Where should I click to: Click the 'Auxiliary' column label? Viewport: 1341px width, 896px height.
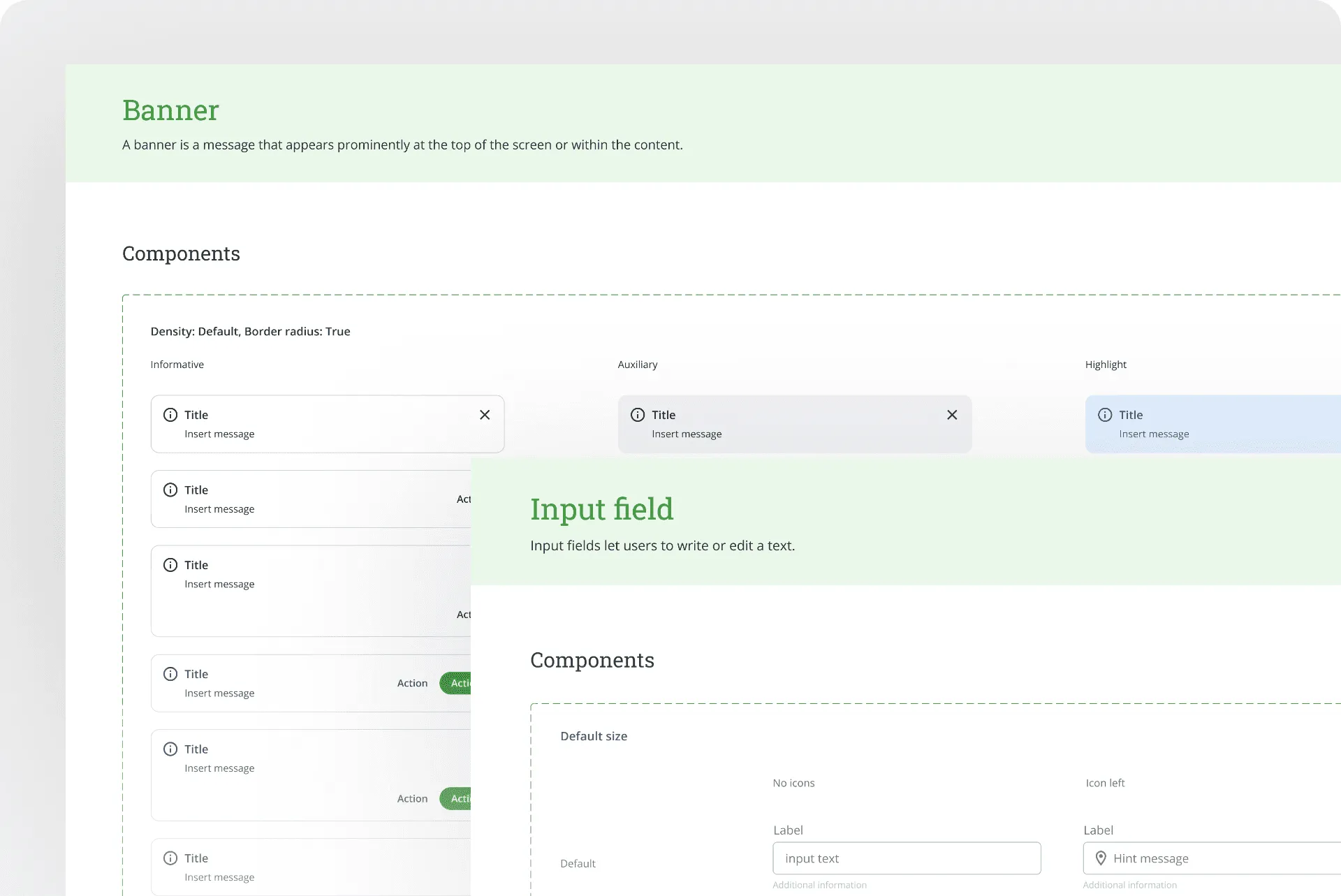pos(637,365)
